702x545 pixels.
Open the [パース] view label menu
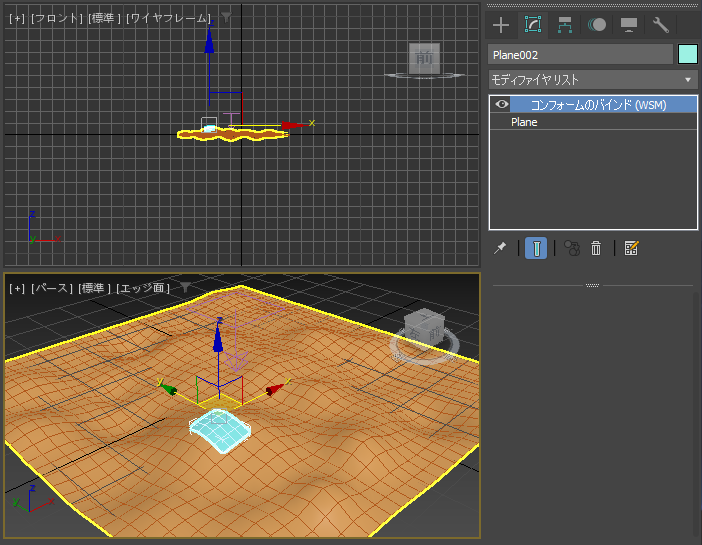51,288
